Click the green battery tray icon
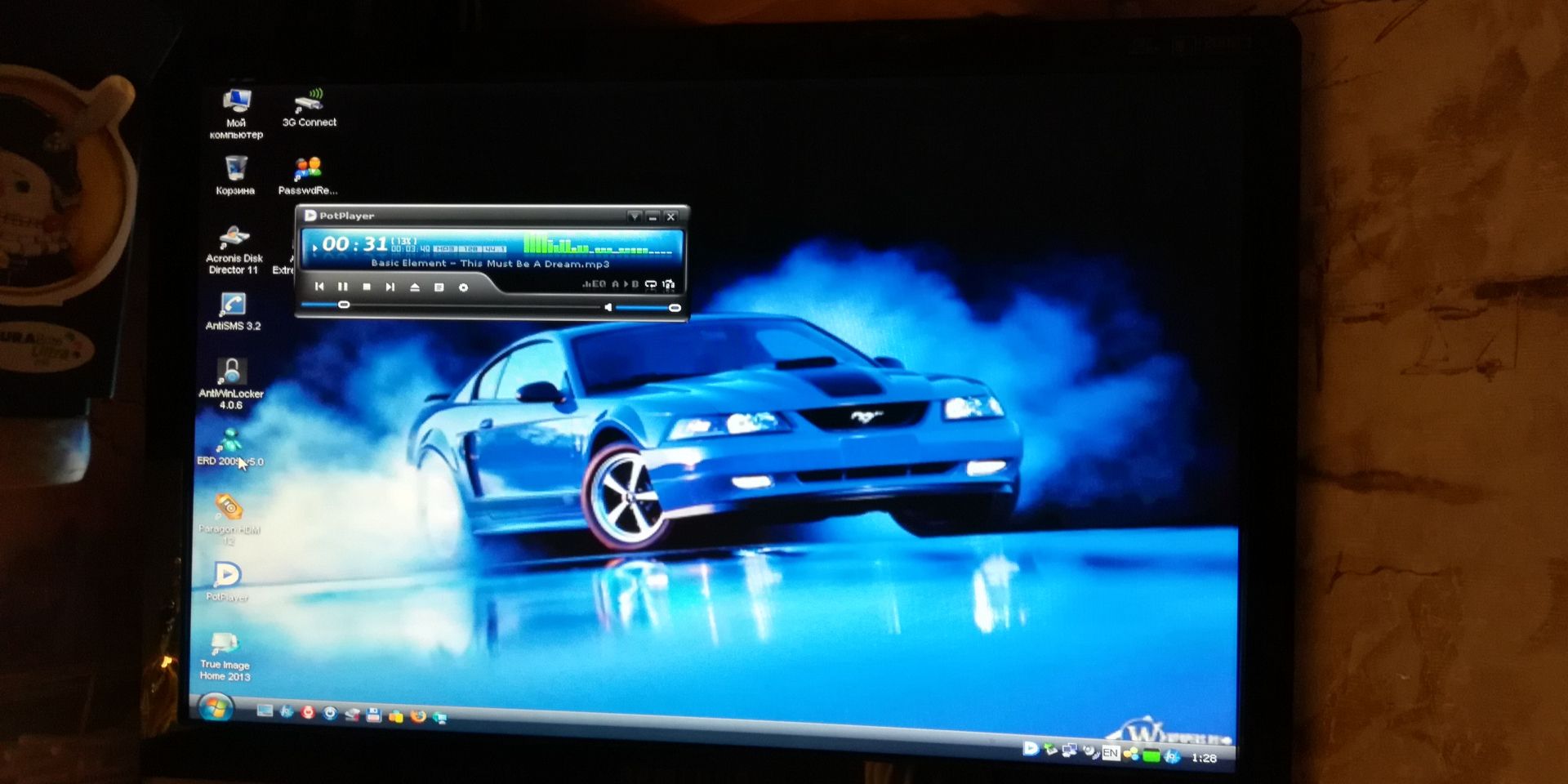The height and width of the screenshot is (784, 1568). 1151,755
